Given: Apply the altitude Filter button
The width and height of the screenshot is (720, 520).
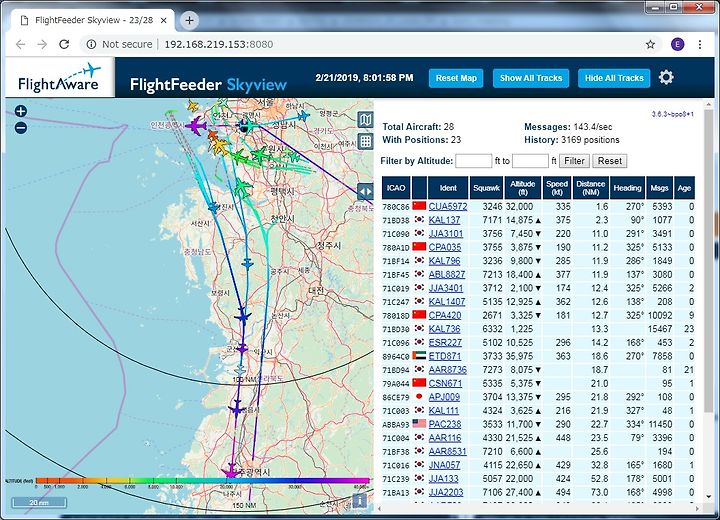Looking at the screenshot, I should tap(574, 161).
